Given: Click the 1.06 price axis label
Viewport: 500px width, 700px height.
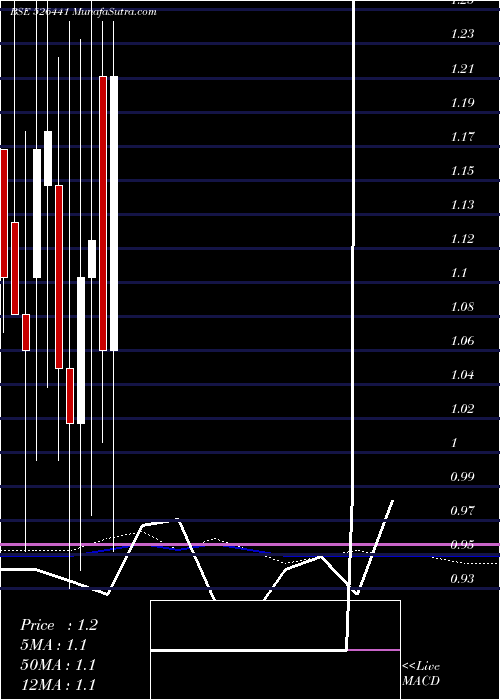Looking at the screenshot, I should 462,341.
